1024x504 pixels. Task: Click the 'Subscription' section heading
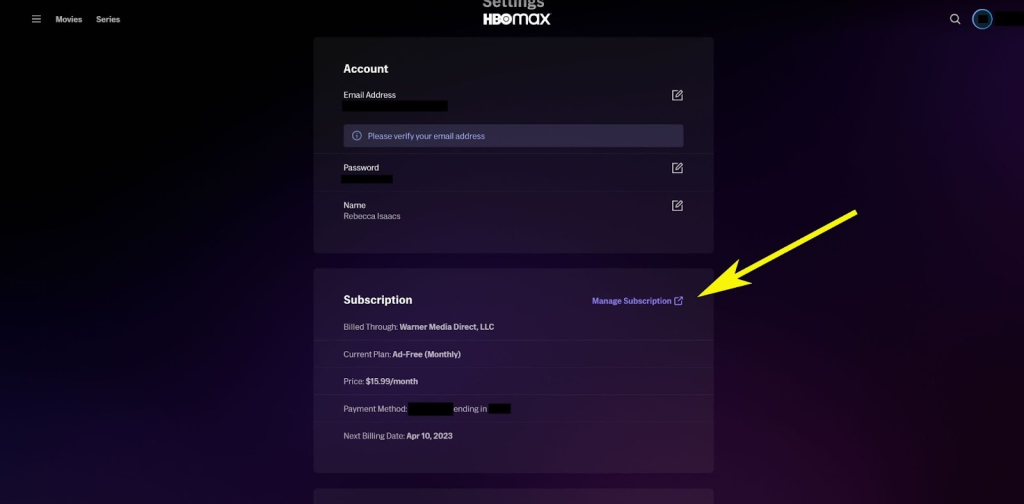tap(377, 300)
